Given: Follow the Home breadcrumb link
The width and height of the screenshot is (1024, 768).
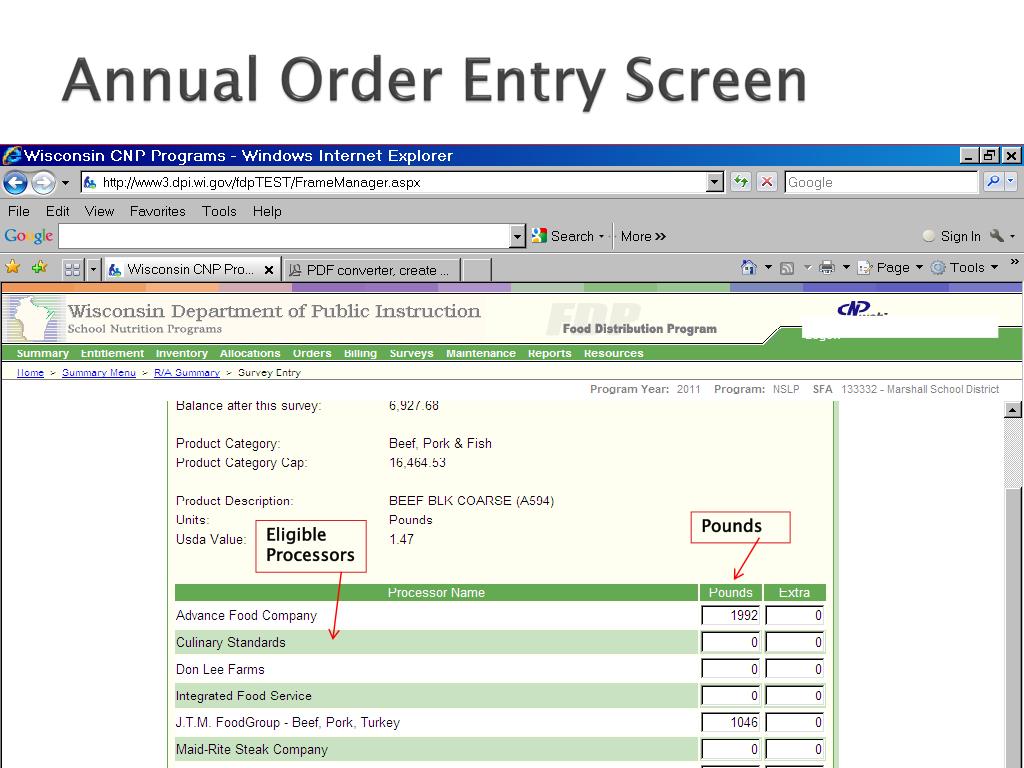Looking at the screenshot, I should (x=30, y=373).
